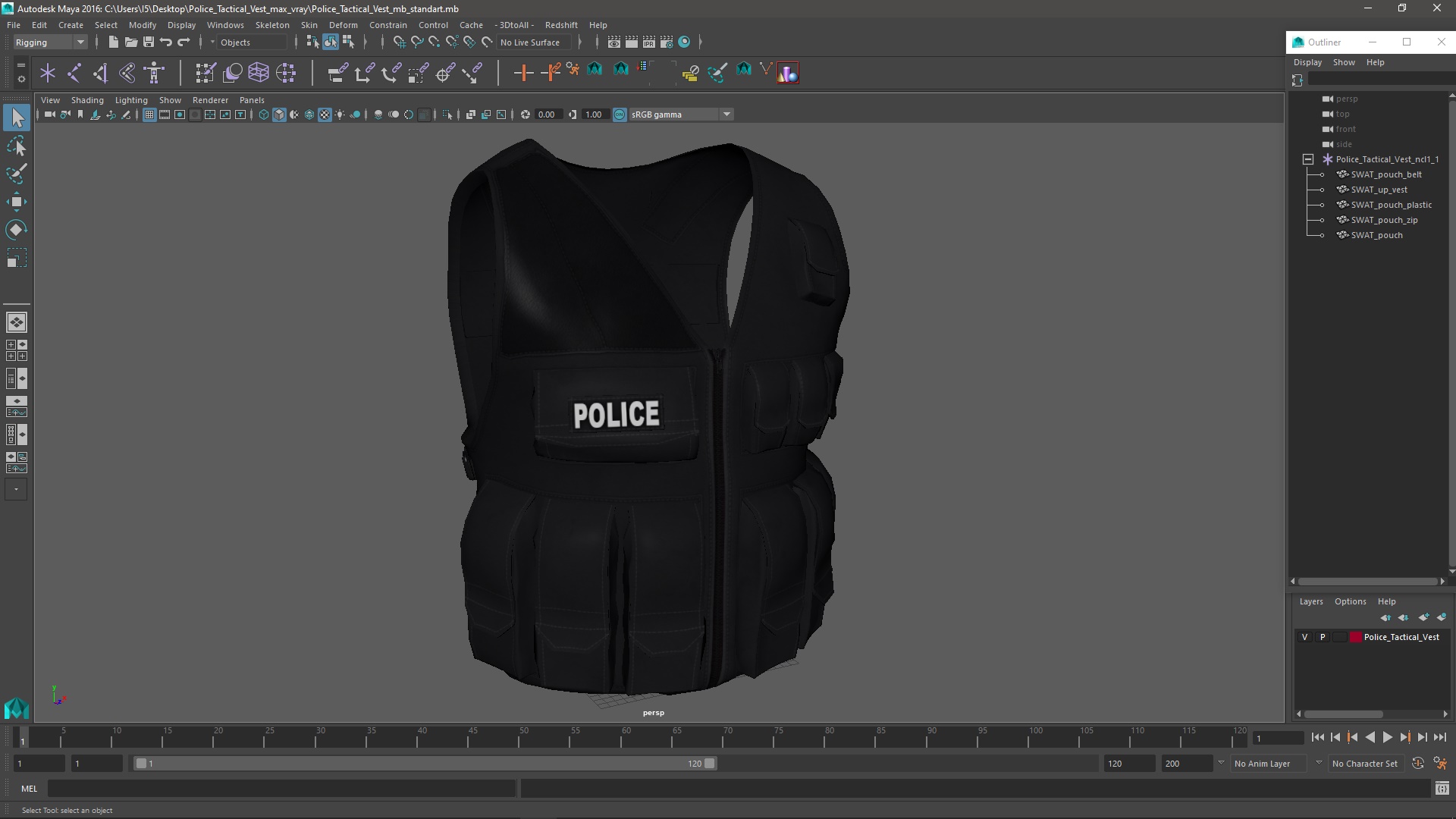The width and height of the screenshot is (1456, 819).
Task: Click red color swatch of Police_Tactical_Vest layer
Action: pos(1356,637)
